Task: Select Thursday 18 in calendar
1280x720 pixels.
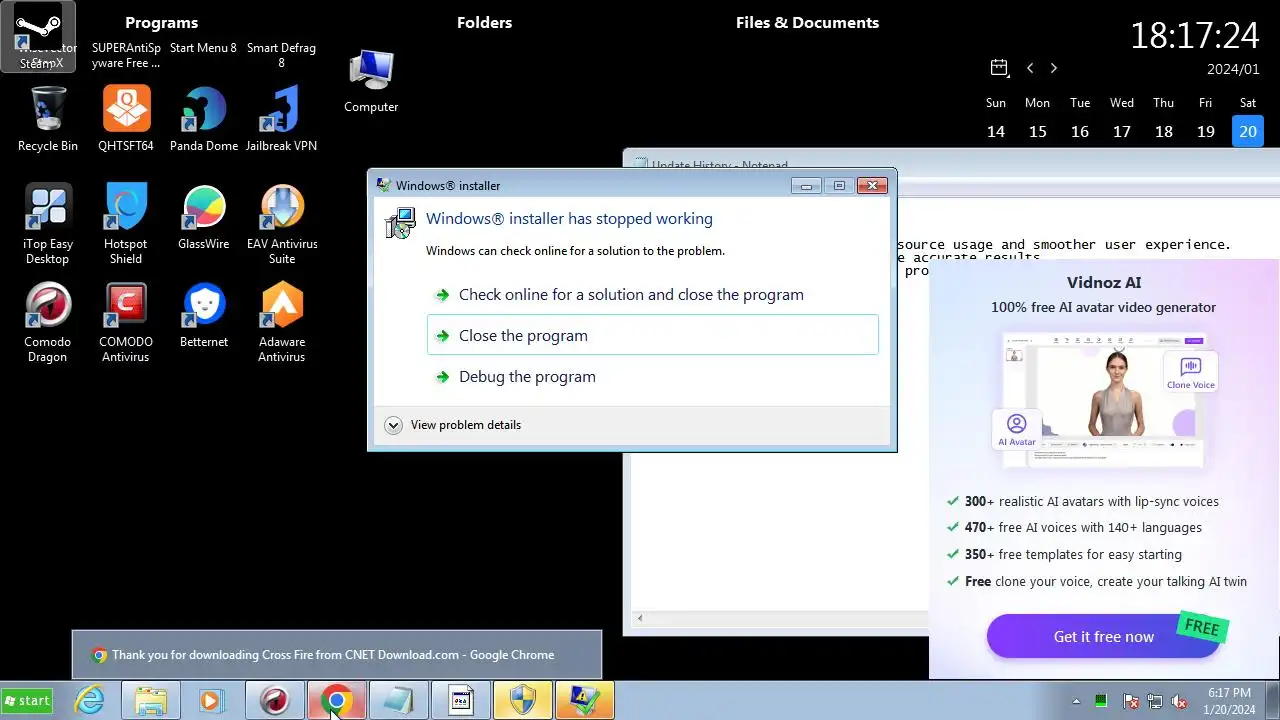Action: 1164,131
